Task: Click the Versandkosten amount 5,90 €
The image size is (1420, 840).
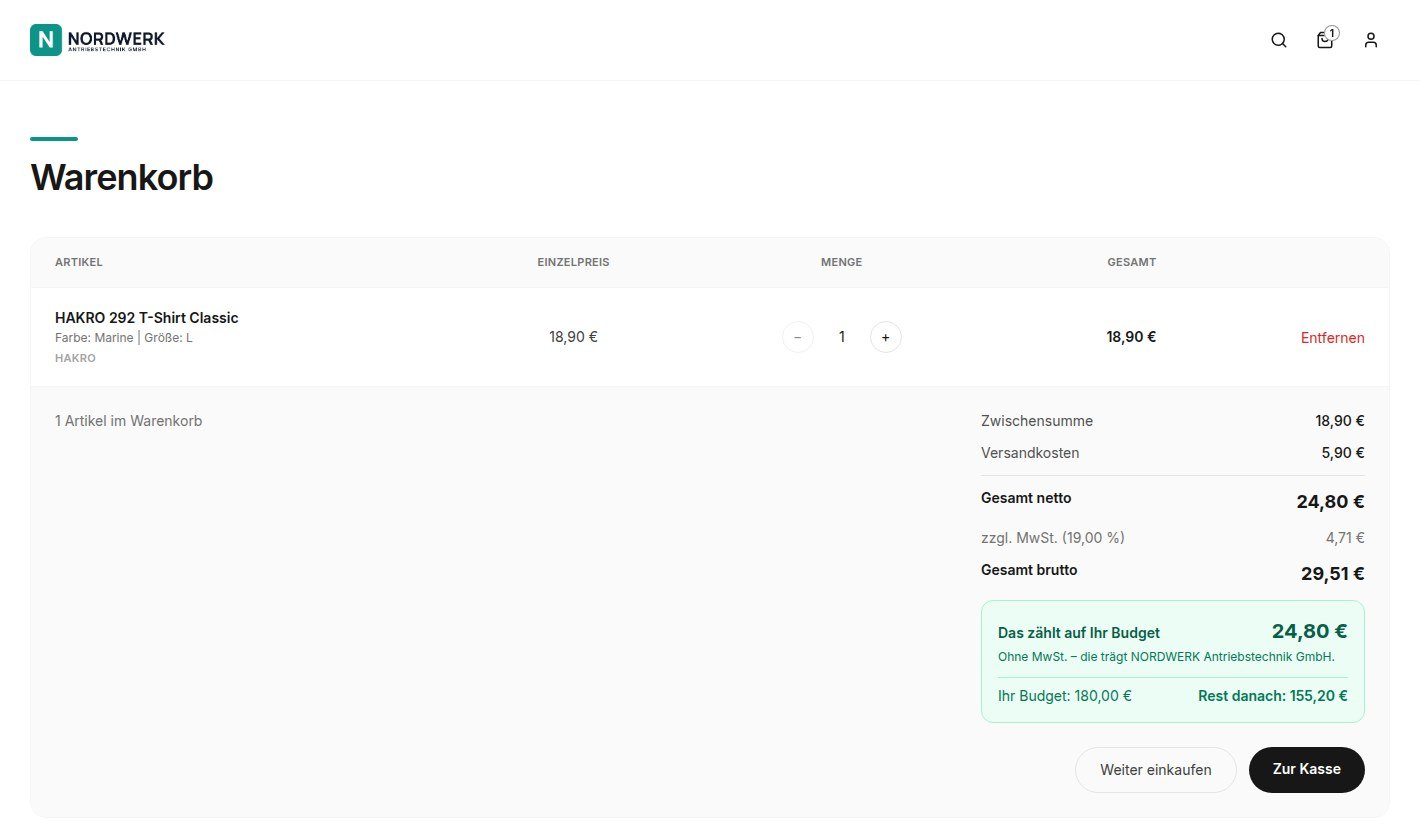Action: pos(1343,453)
